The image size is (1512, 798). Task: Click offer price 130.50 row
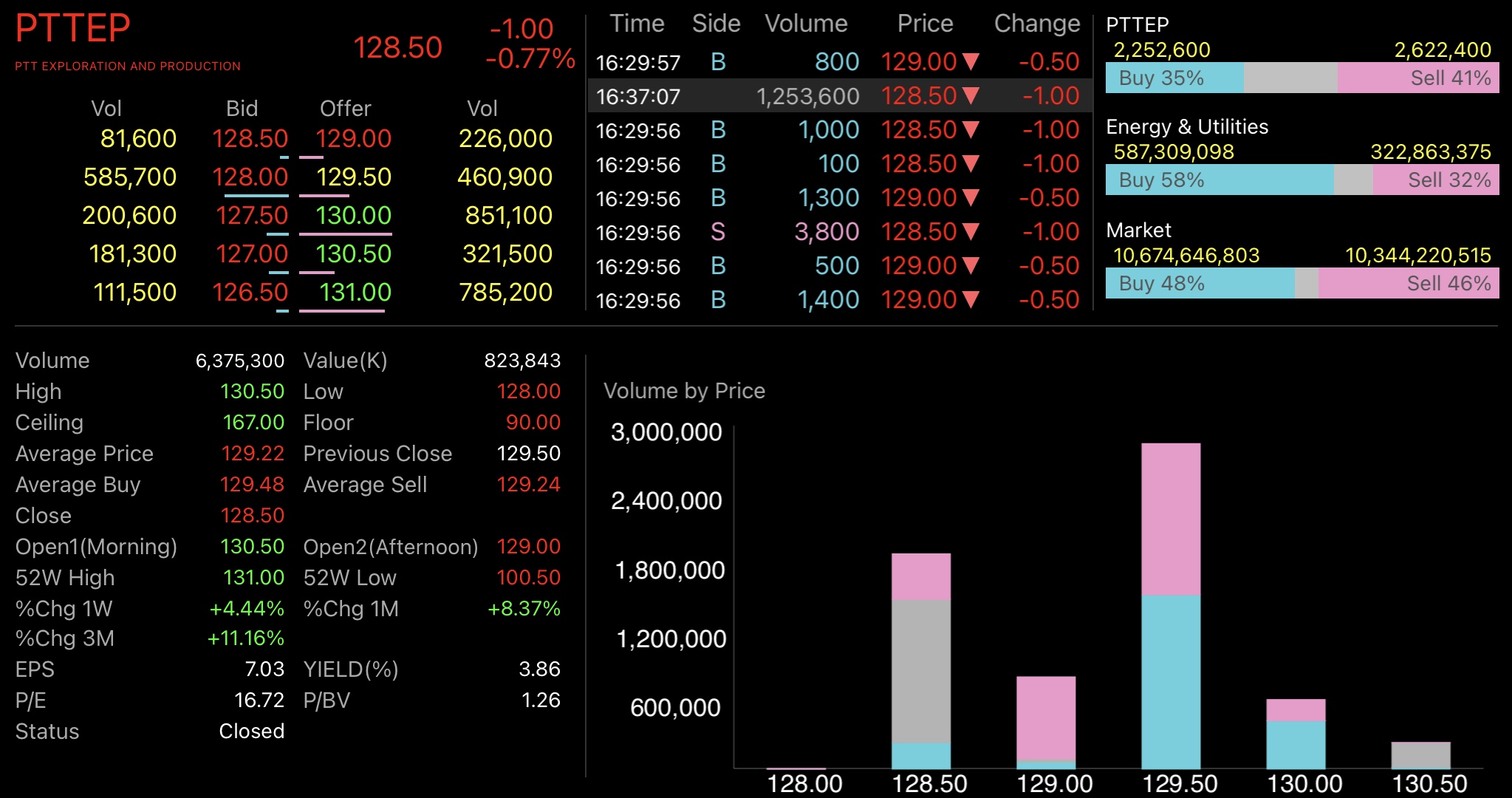click(353, 254)
